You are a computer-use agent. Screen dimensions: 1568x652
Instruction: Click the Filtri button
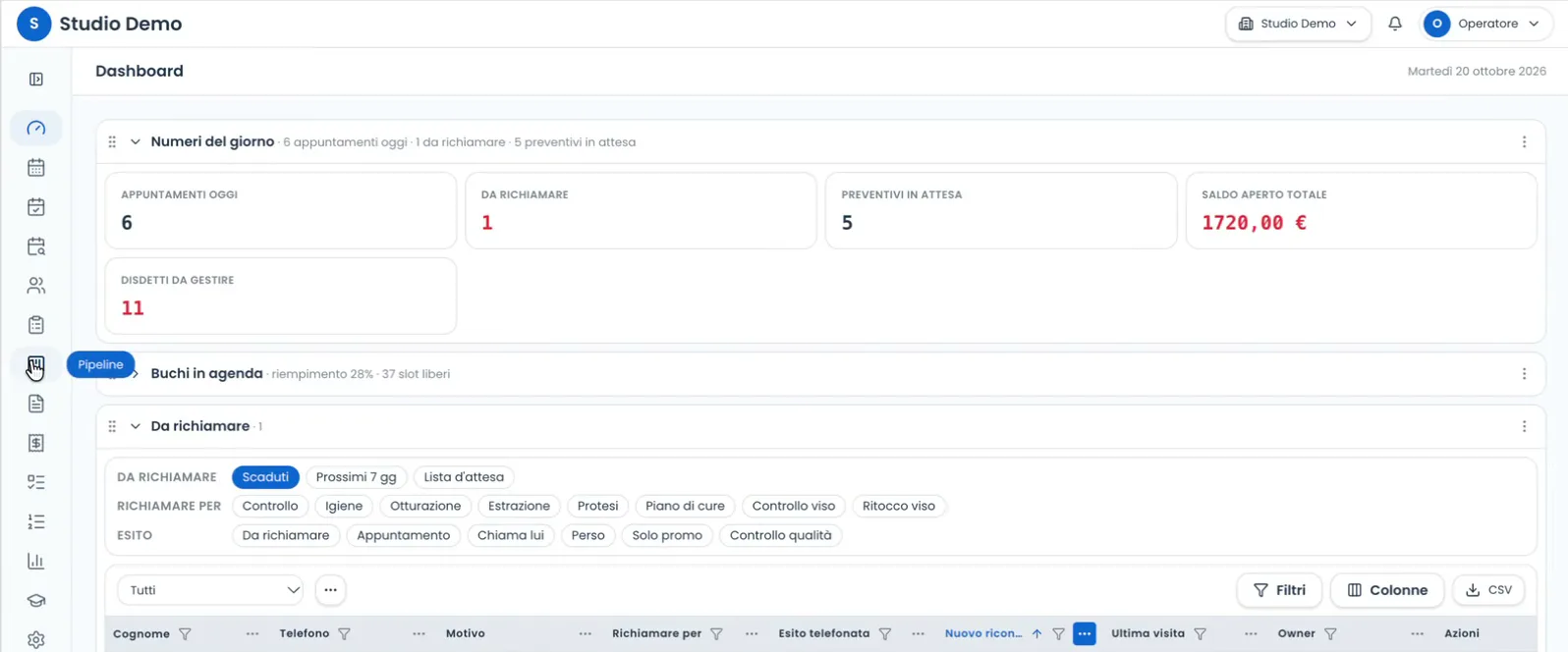1279,590
